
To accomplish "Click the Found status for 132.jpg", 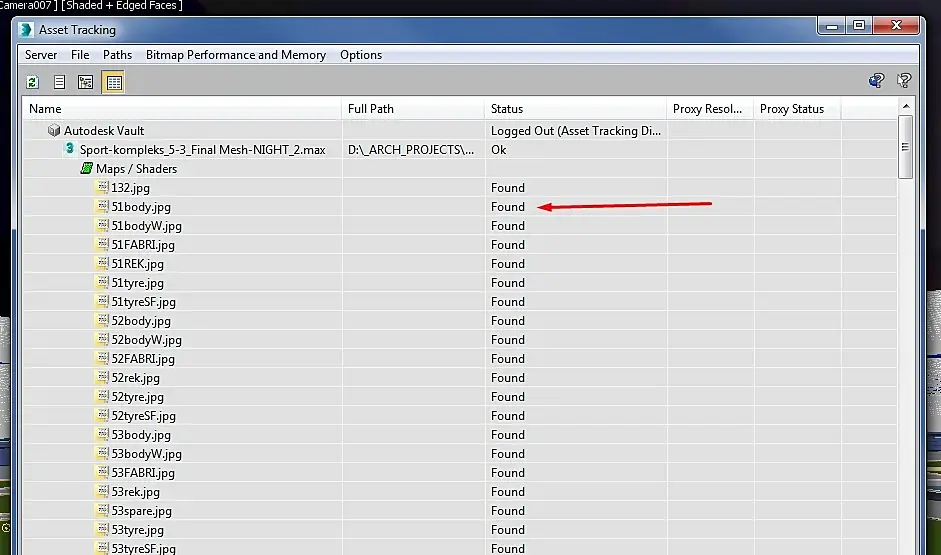I will point(508,188).
